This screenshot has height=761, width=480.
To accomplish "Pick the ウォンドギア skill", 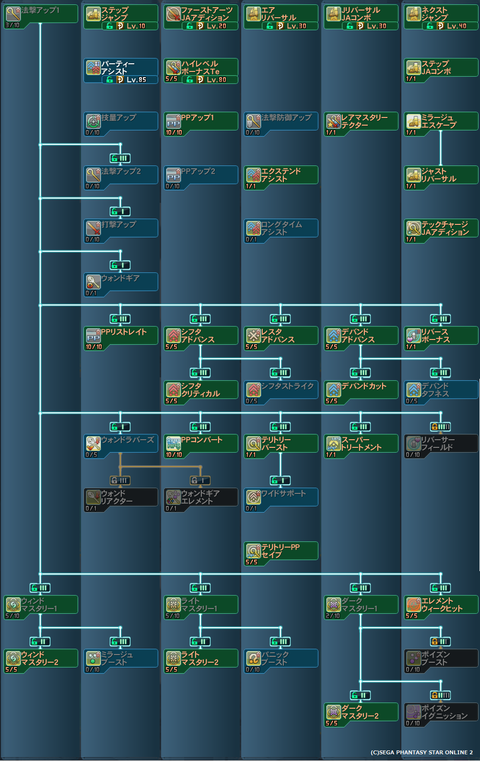I will coord(121,285).
